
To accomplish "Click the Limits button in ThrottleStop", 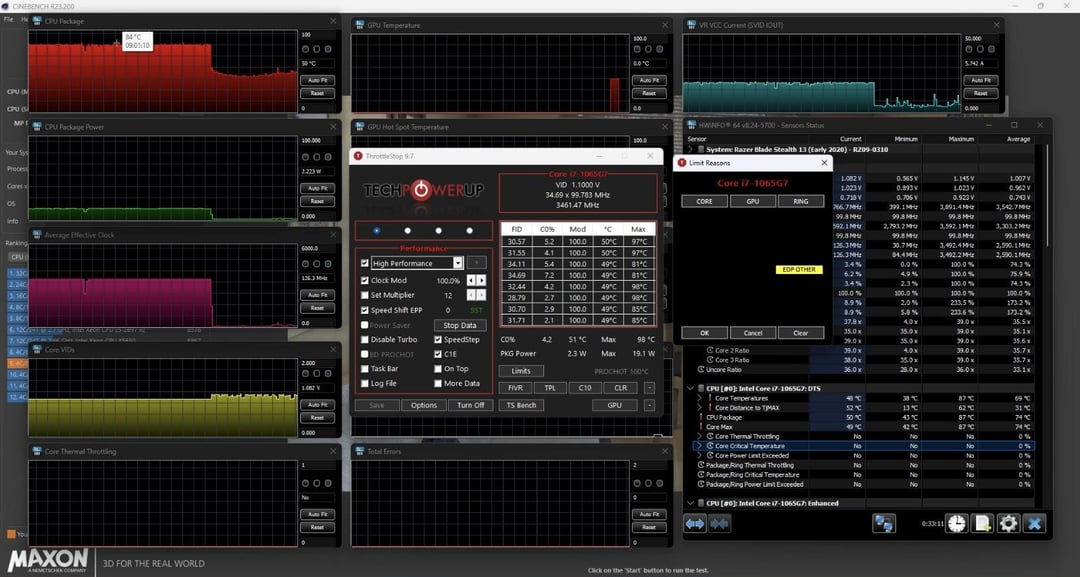I will click(x=521, y=371).
